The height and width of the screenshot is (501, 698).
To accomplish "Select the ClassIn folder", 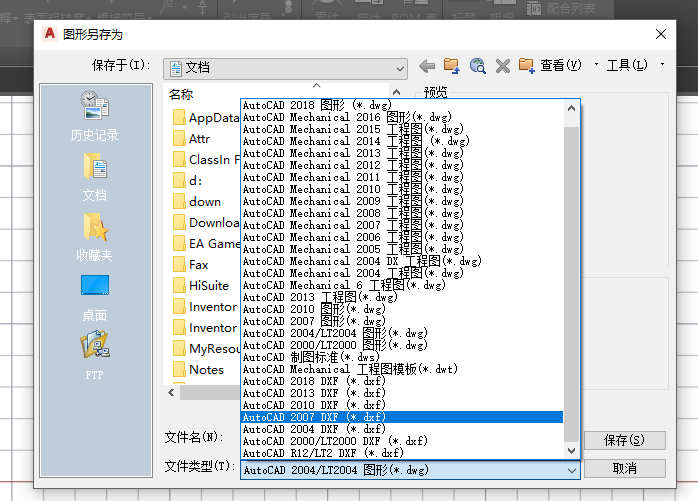I will click(206, 160).
